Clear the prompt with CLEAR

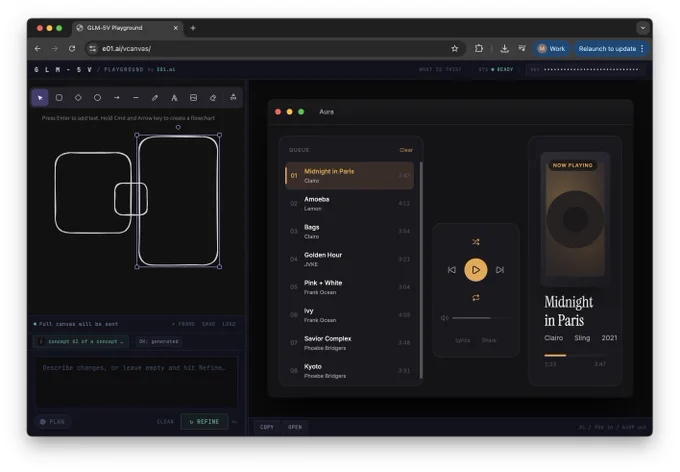point(165,422)
